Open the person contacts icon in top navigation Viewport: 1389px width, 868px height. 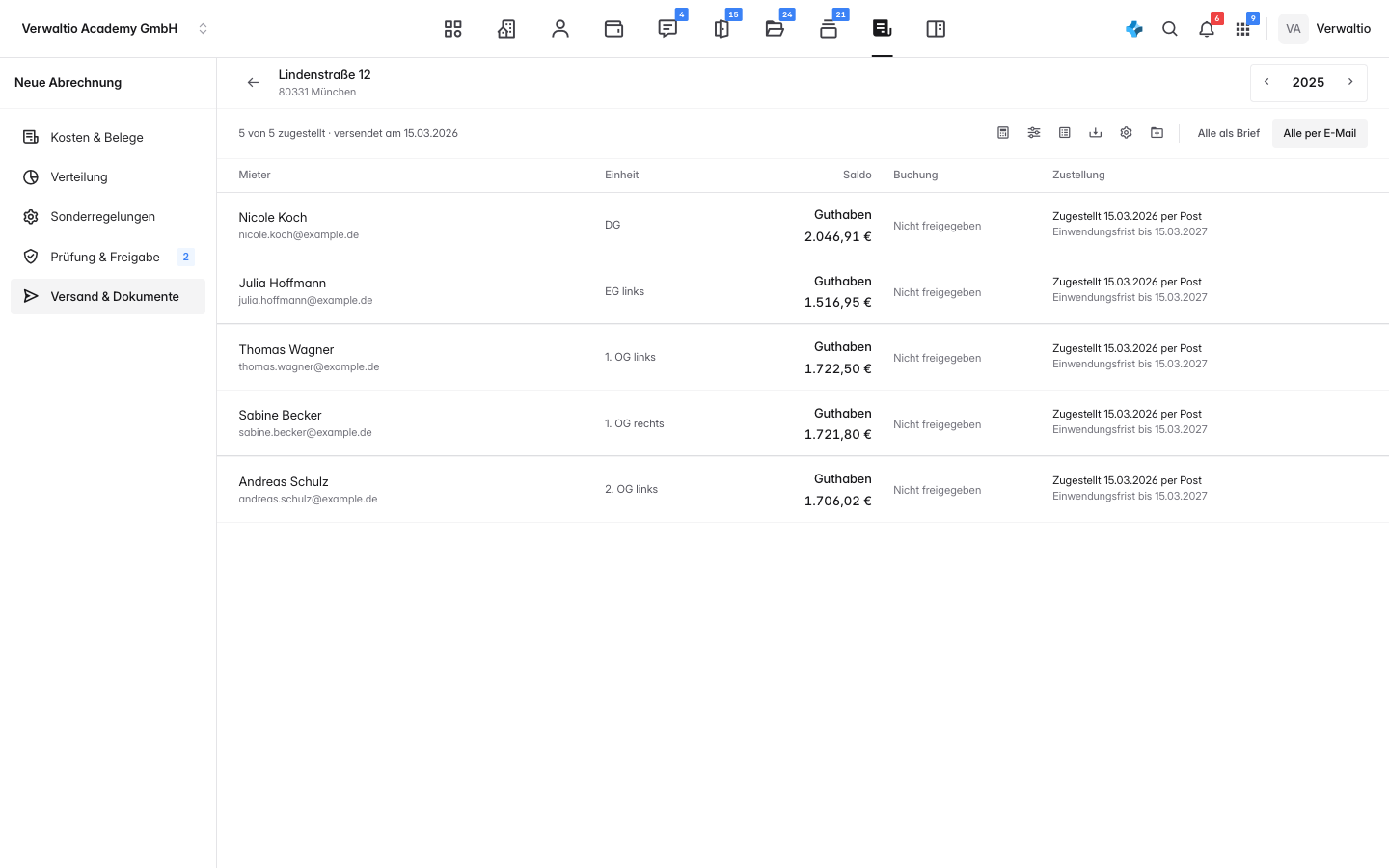tap(560, 29)
